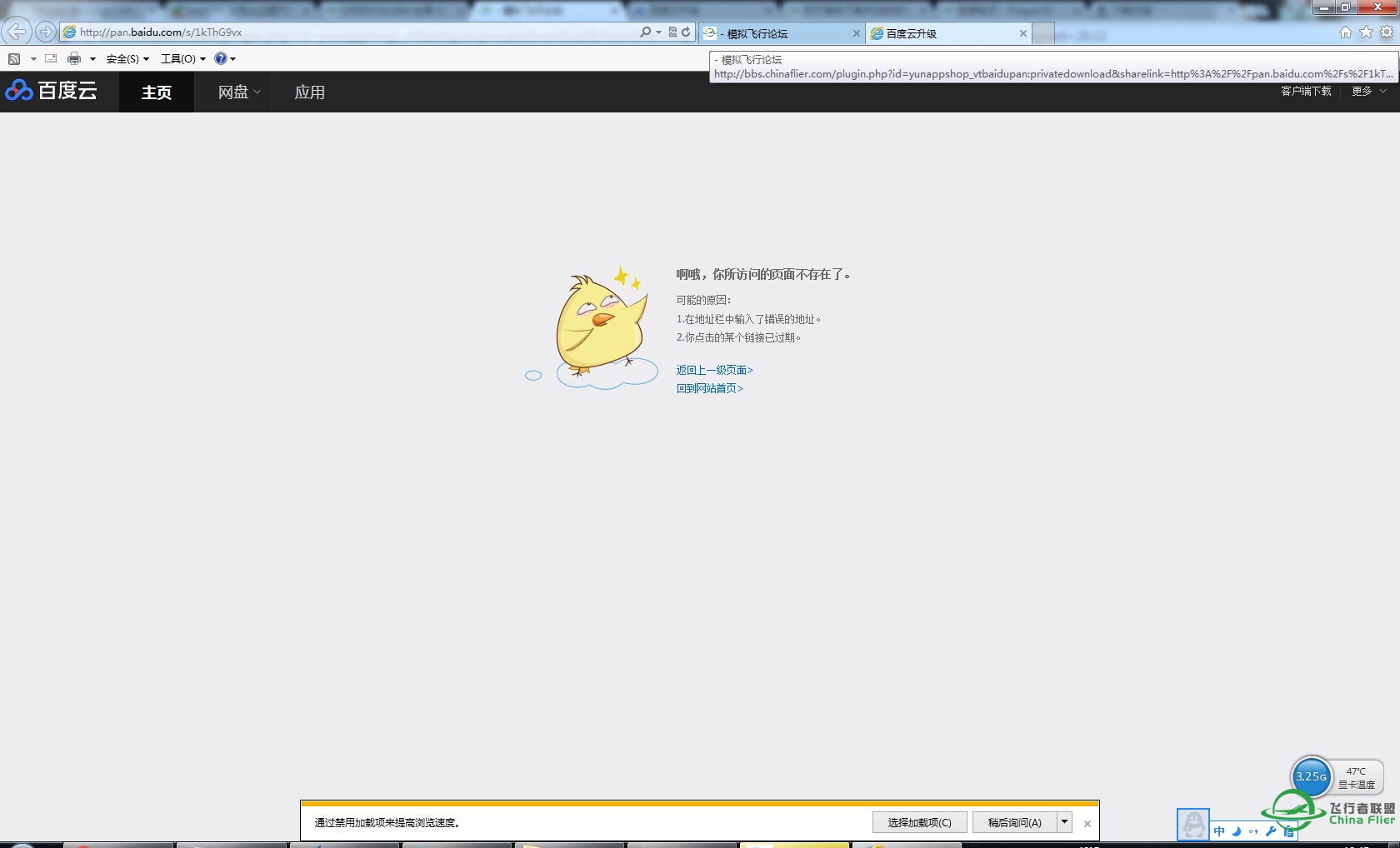
Task: Toggle the IME punctuation mode icon
Action: (1253, 831)
